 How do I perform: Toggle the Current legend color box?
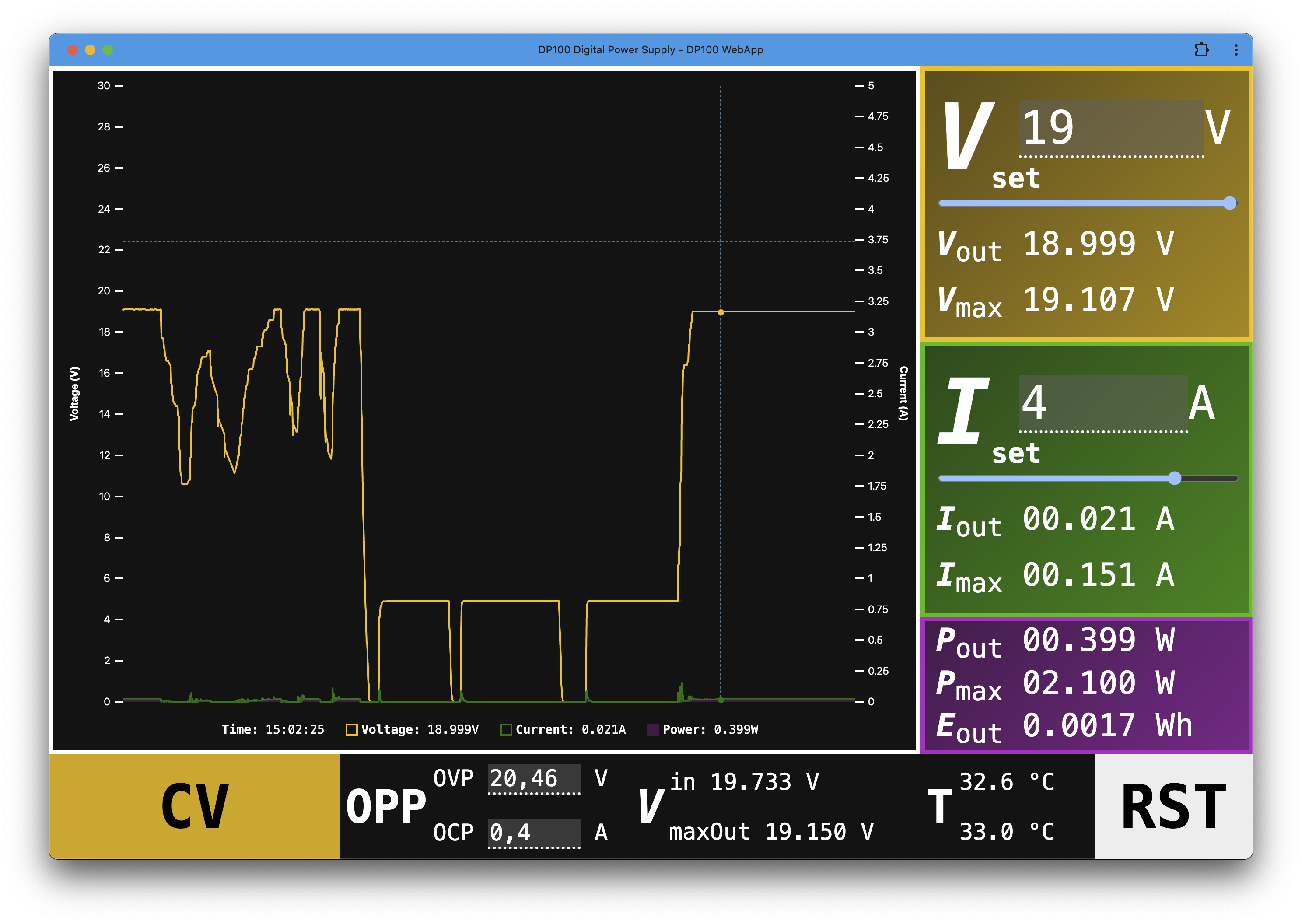[506, 729]
